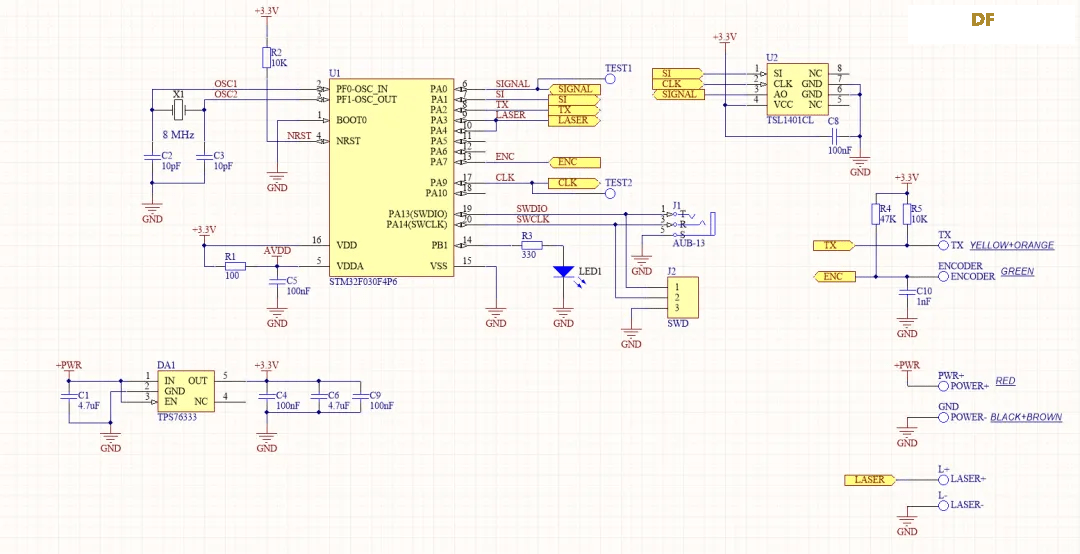Select resistor R1 symbol
The width and height of the screenshot is (1080, 554).
235,266
